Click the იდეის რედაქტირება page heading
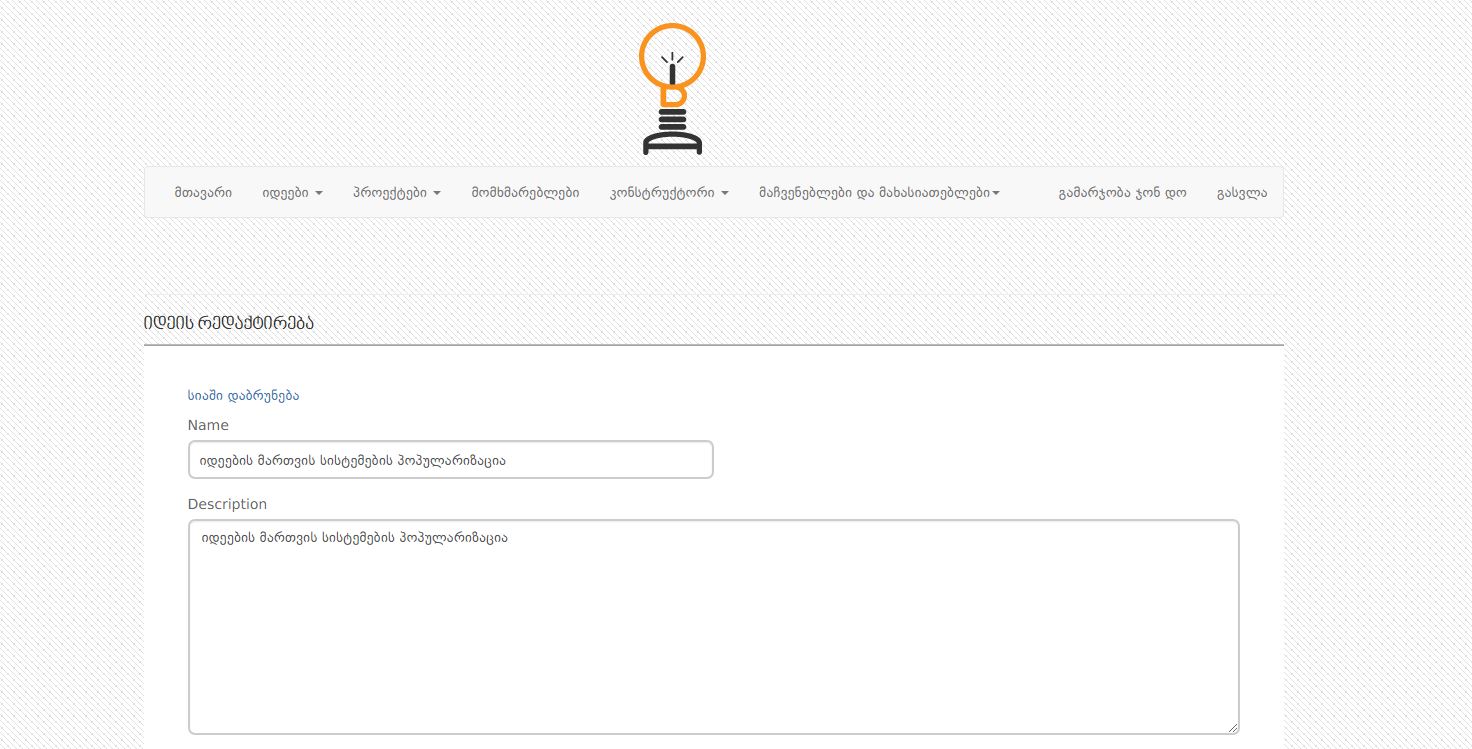This screenshot has width=1472, height=749. click(229, 323)
